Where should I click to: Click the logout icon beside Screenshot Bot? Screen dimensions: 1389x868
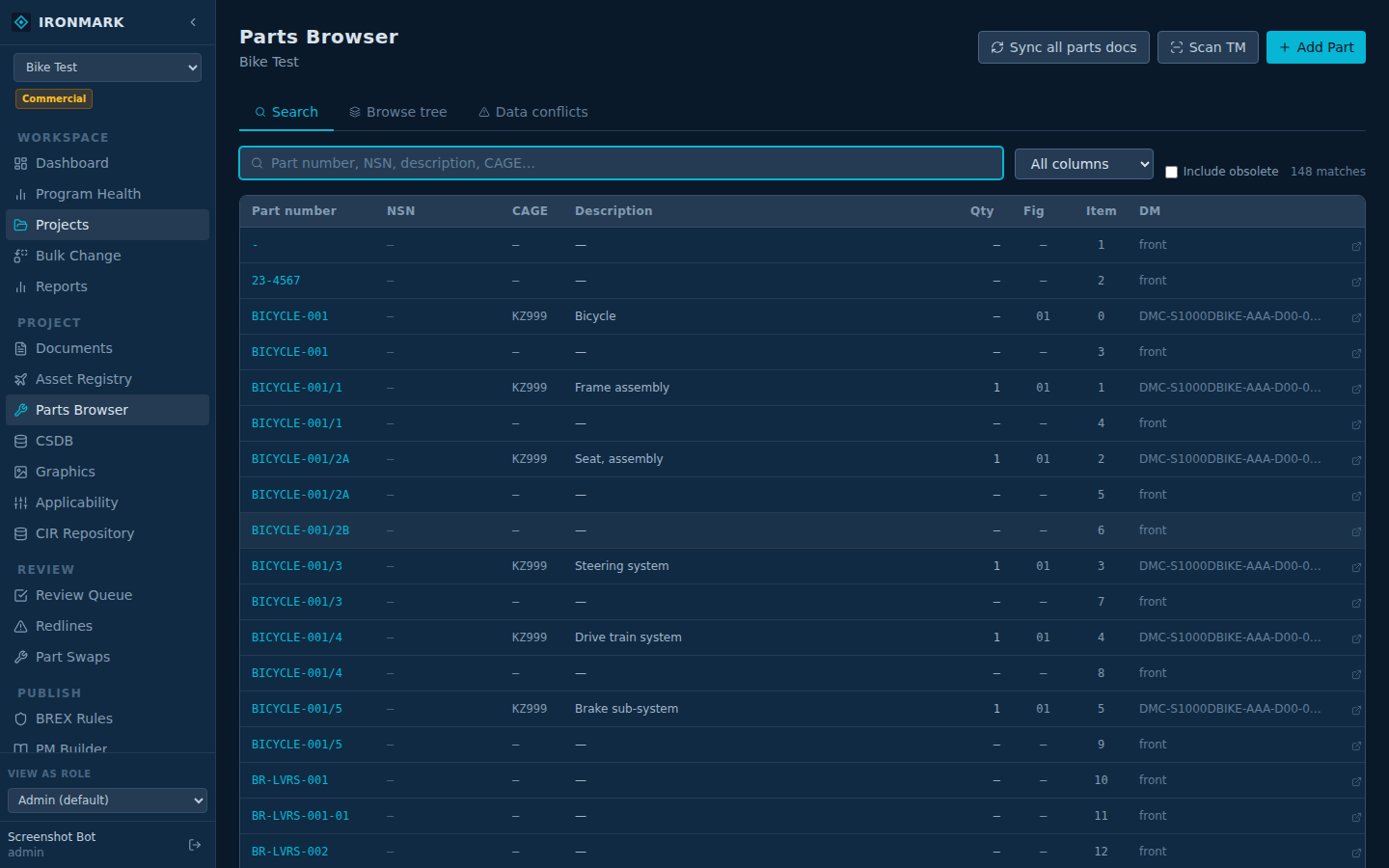[195, 845]
